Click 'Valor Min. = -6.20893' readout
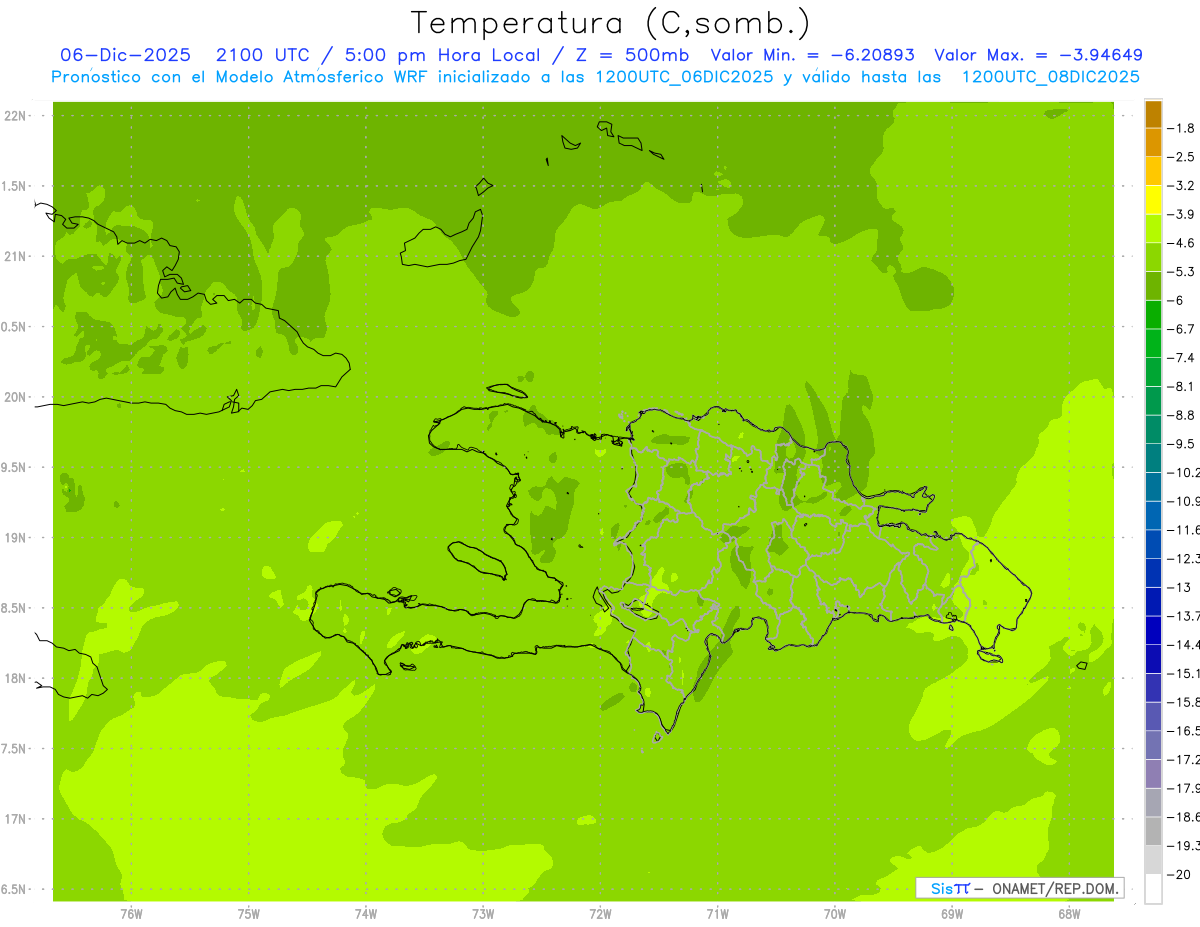This screenshot has width=1200, height=927. click(x=812, y=55)
